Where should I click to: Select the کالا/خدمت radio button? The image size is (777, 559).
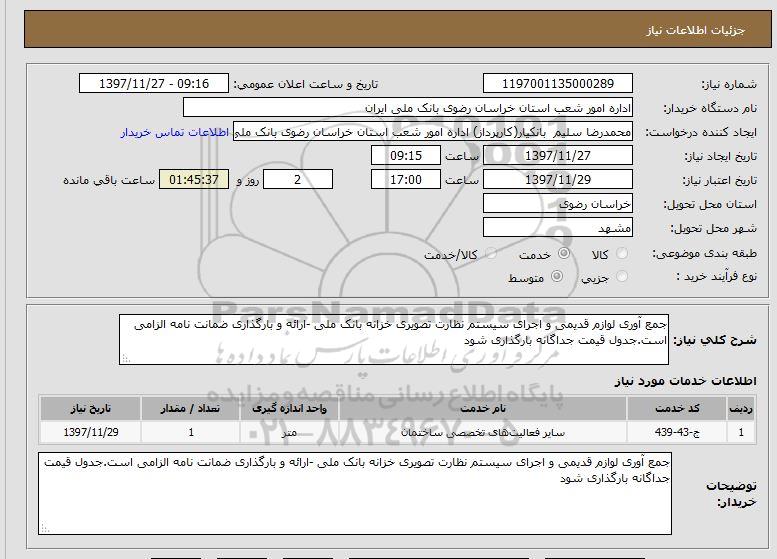(491, 254)
